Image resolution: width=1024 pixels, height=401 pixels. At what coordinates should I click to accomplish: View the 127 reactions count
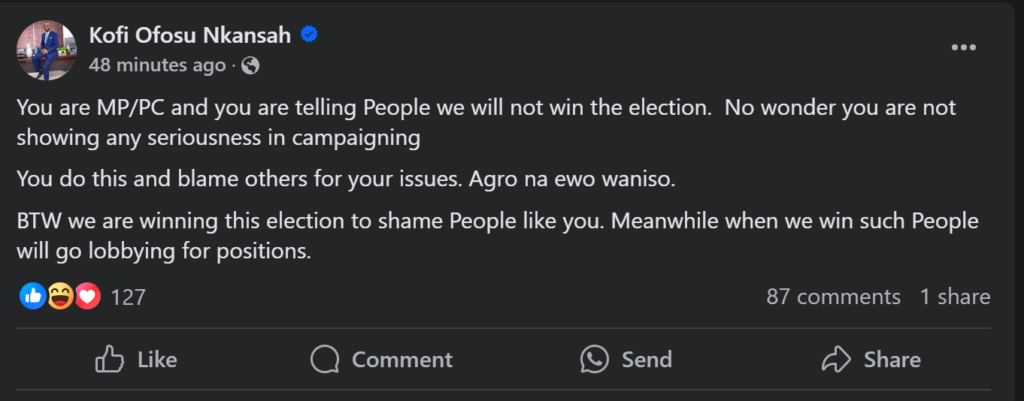[128, 297]
